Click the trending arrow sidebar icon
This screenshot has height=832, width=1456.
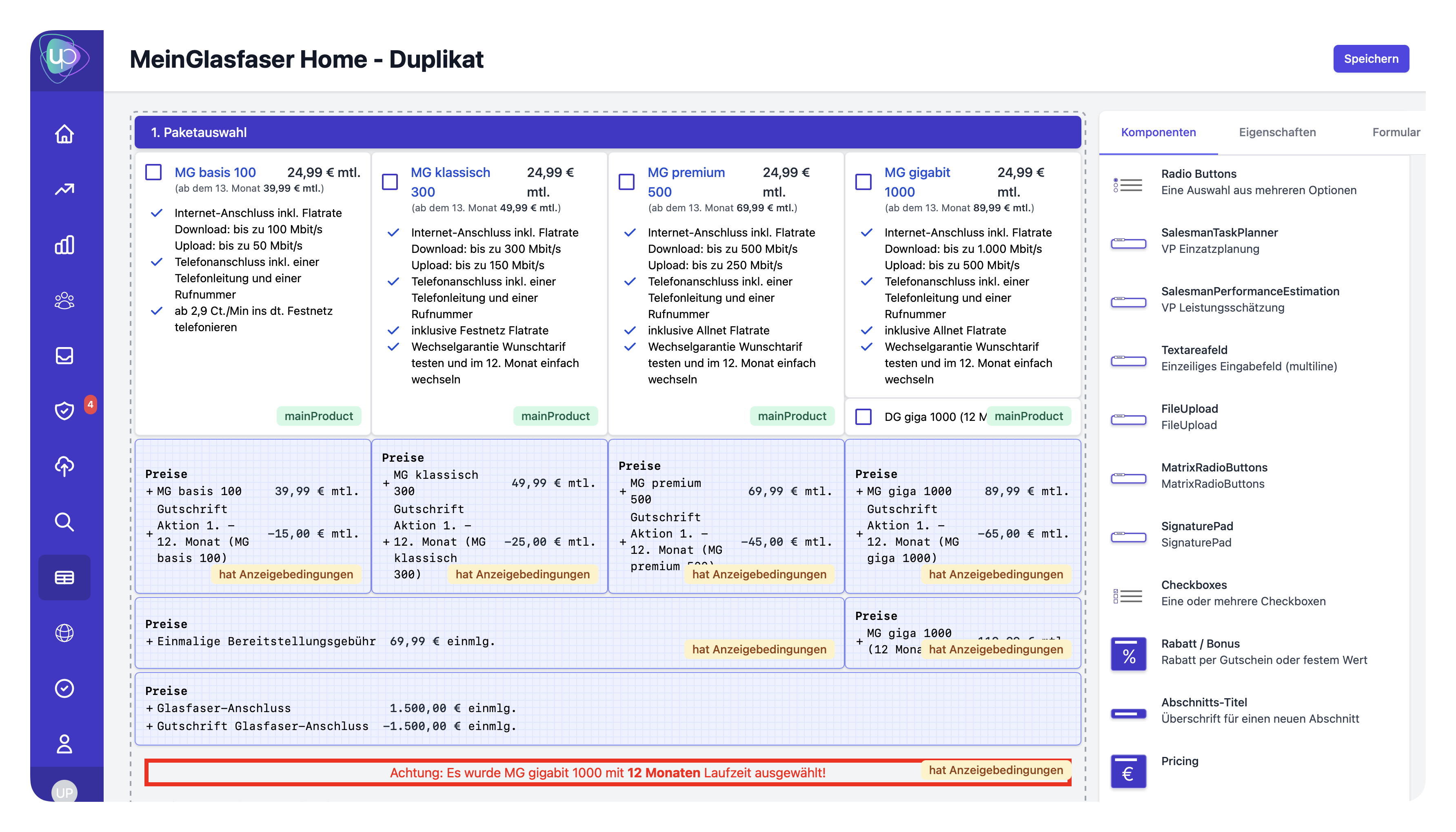click(64, 189)
